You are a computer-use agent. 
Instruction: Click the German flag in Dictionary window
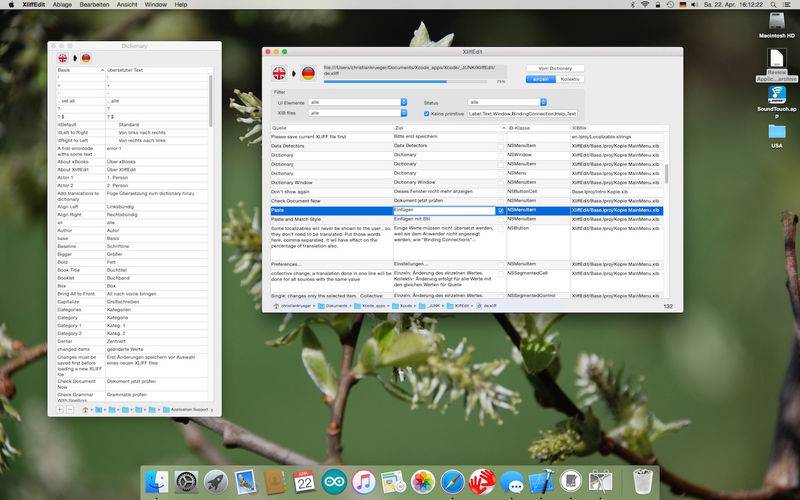coord(86,59)
